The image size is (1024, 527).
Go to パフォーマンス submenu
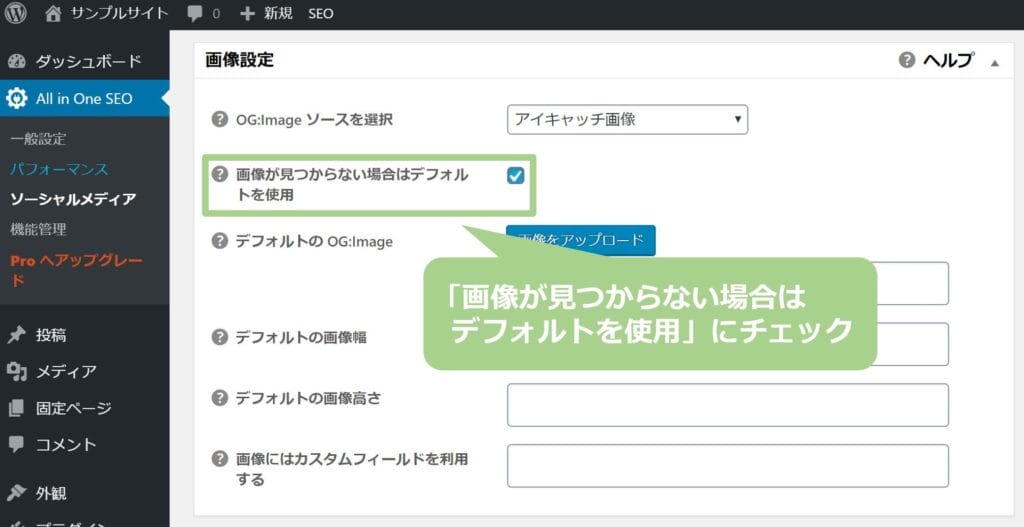point(59,169)
